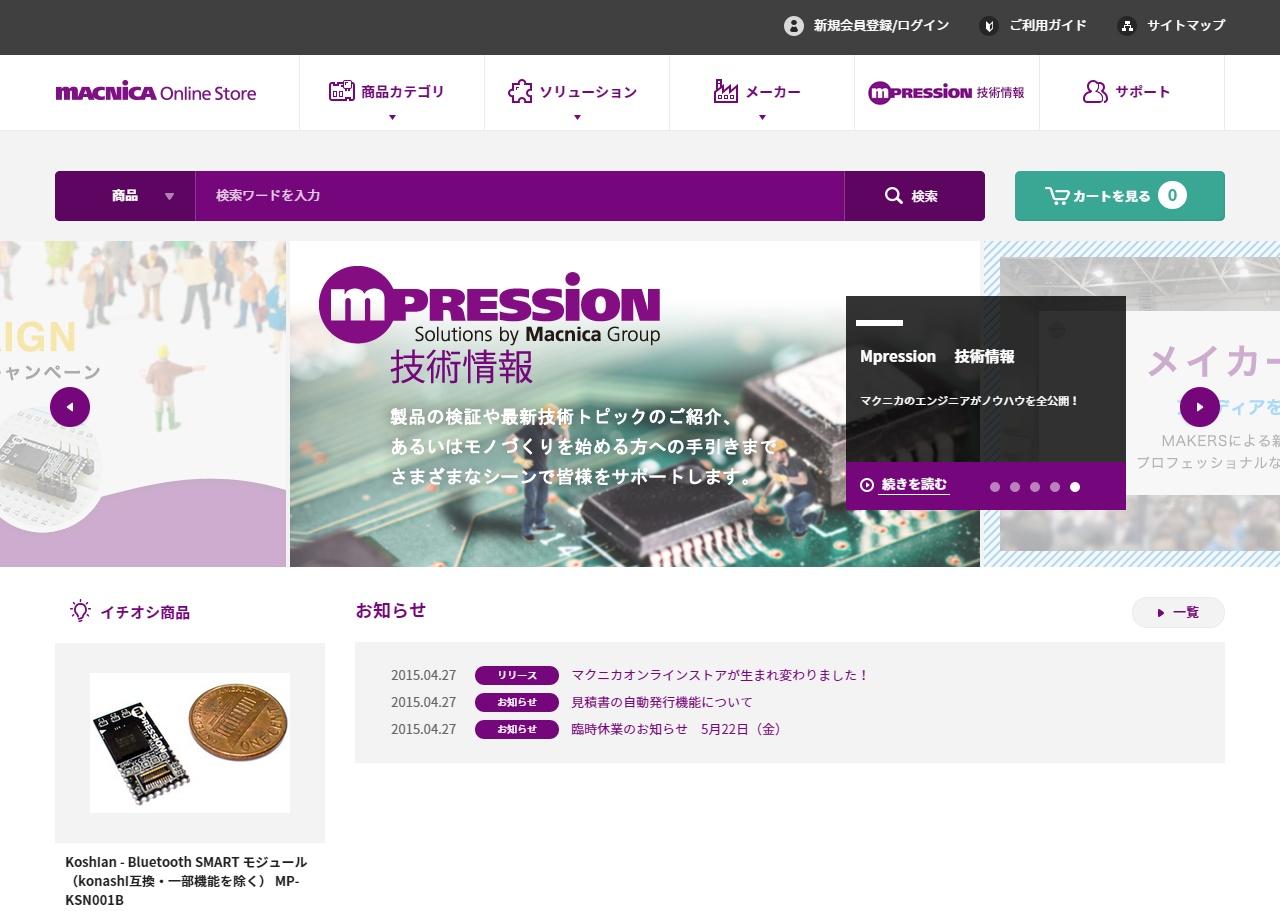1280x911 pixels.
Task: Click the product category circuit icon
Action: pyautogui.click(x=342, y=91)
